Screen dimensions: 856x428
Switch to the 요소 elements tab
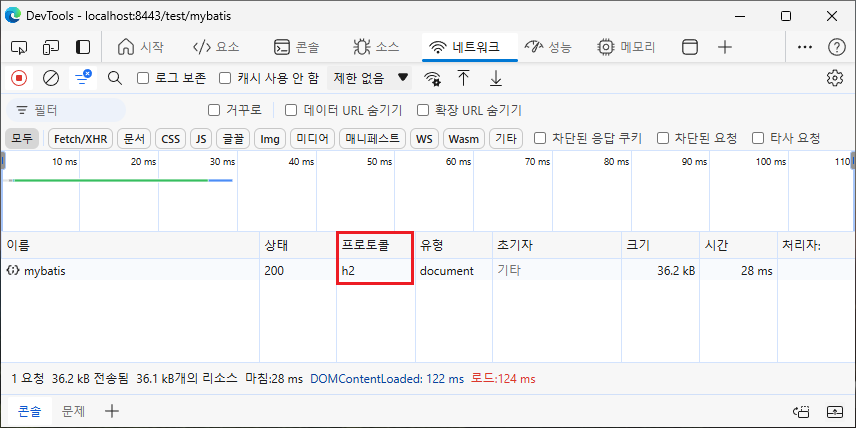tap(216, 47)
